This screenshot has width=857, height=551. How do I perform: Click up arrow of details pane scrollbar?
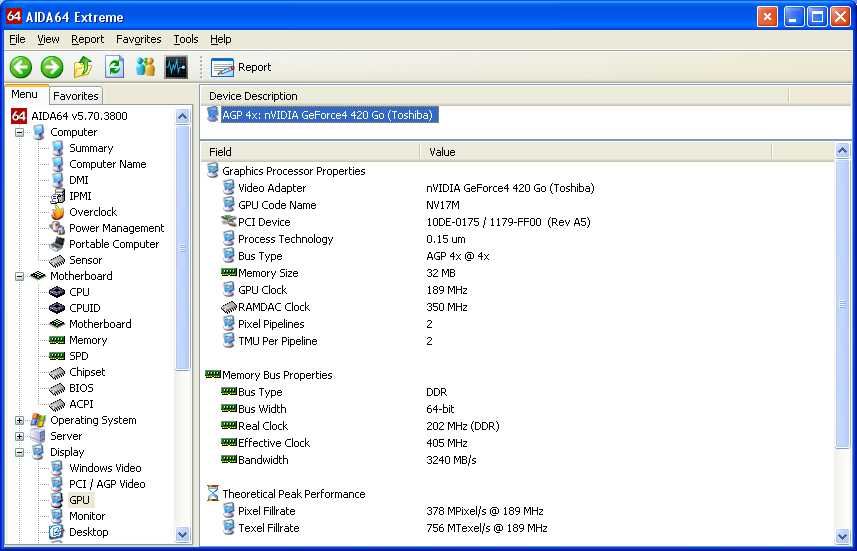click(x=842, y=150)
